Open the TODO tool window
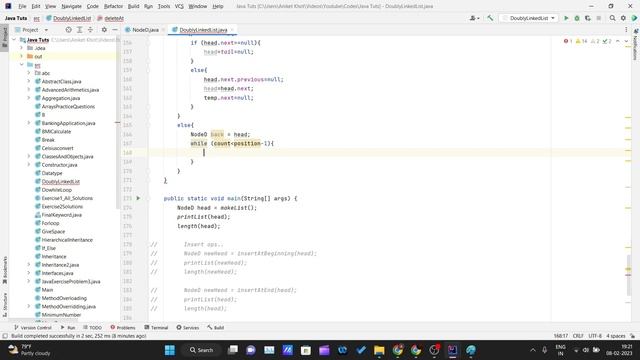Screen dimensions: 640x360 click(x=92, y=327)
